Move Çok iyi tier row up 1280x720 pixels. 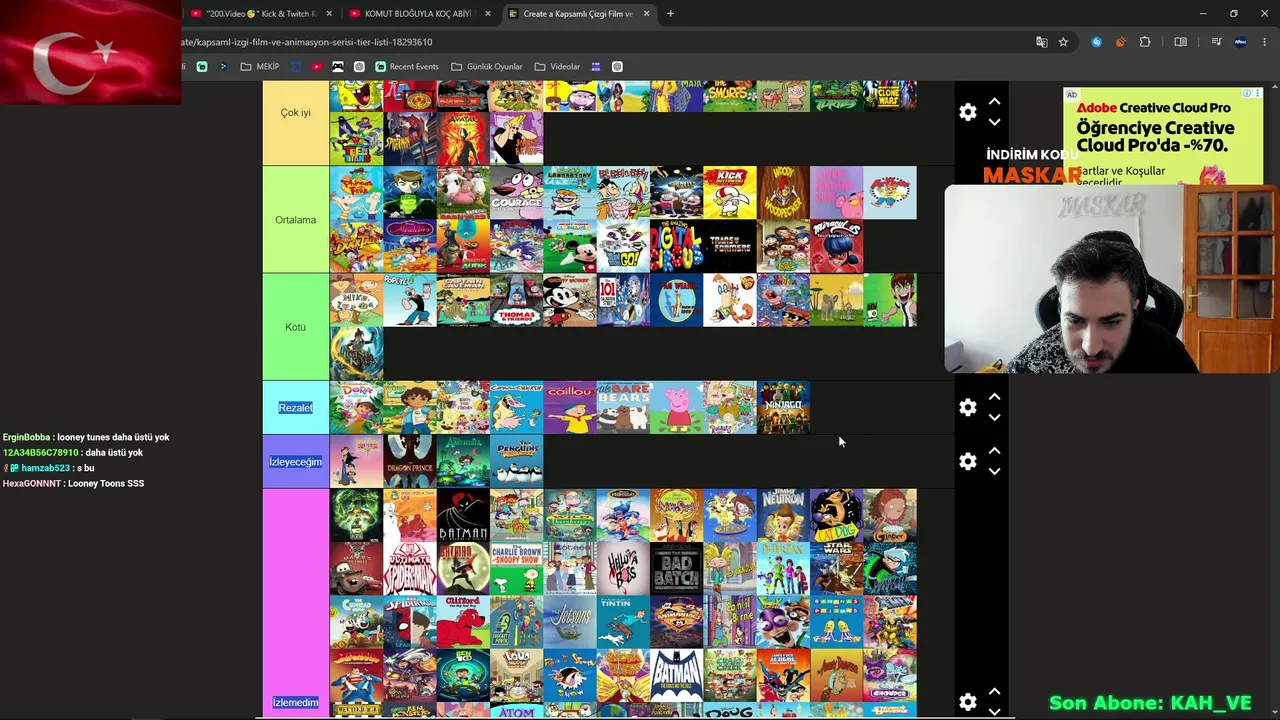994,102
